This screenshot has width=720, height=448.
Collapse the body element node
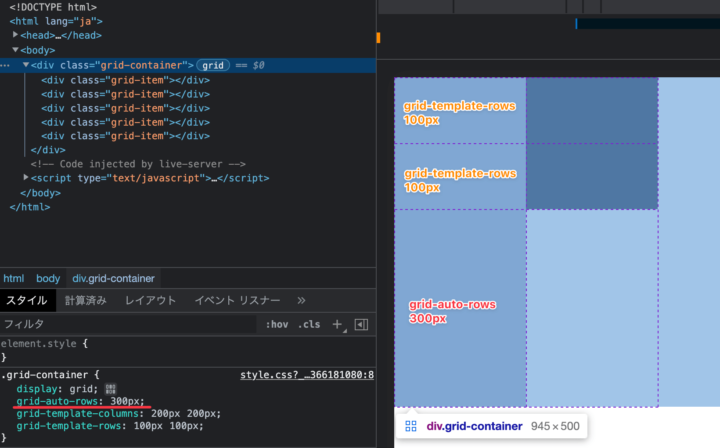[x=15, y=50]
